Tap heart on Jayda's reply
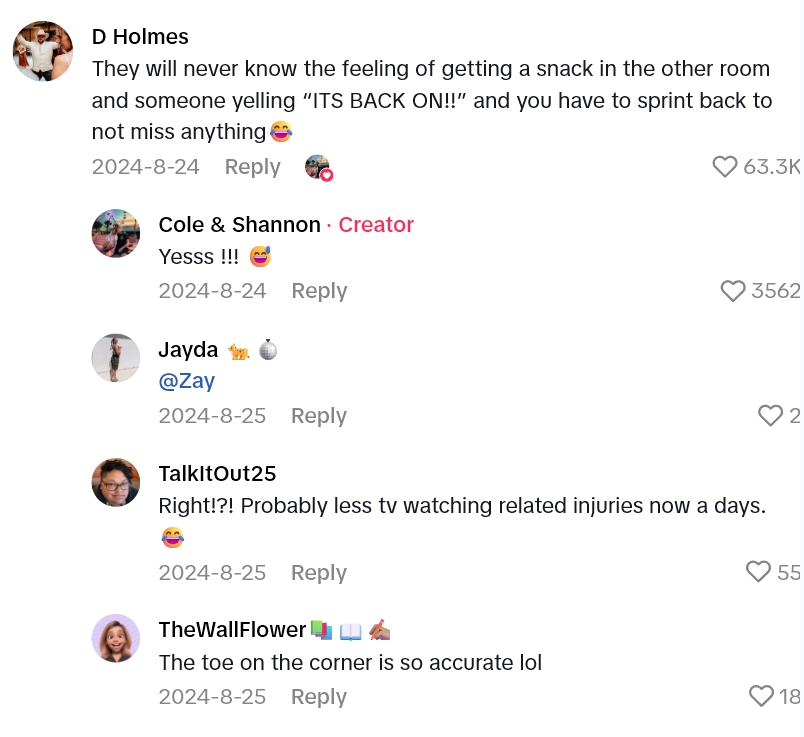 770,415
